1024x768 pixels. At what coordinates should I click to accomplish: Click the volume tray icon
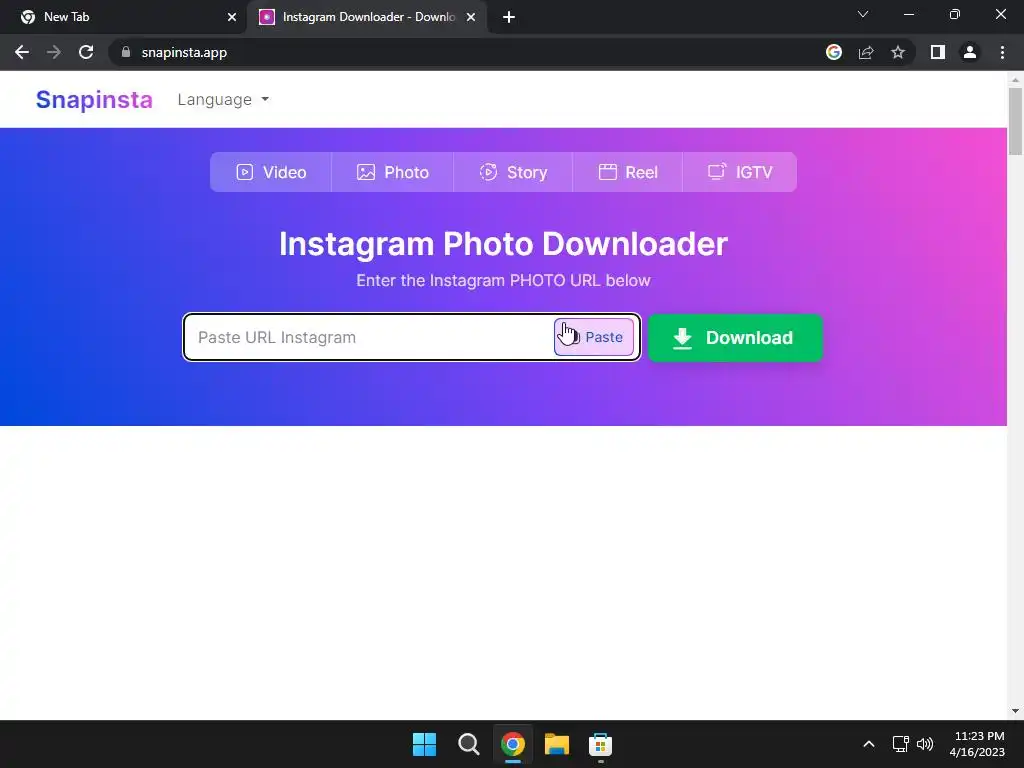(x=925, y=744)
